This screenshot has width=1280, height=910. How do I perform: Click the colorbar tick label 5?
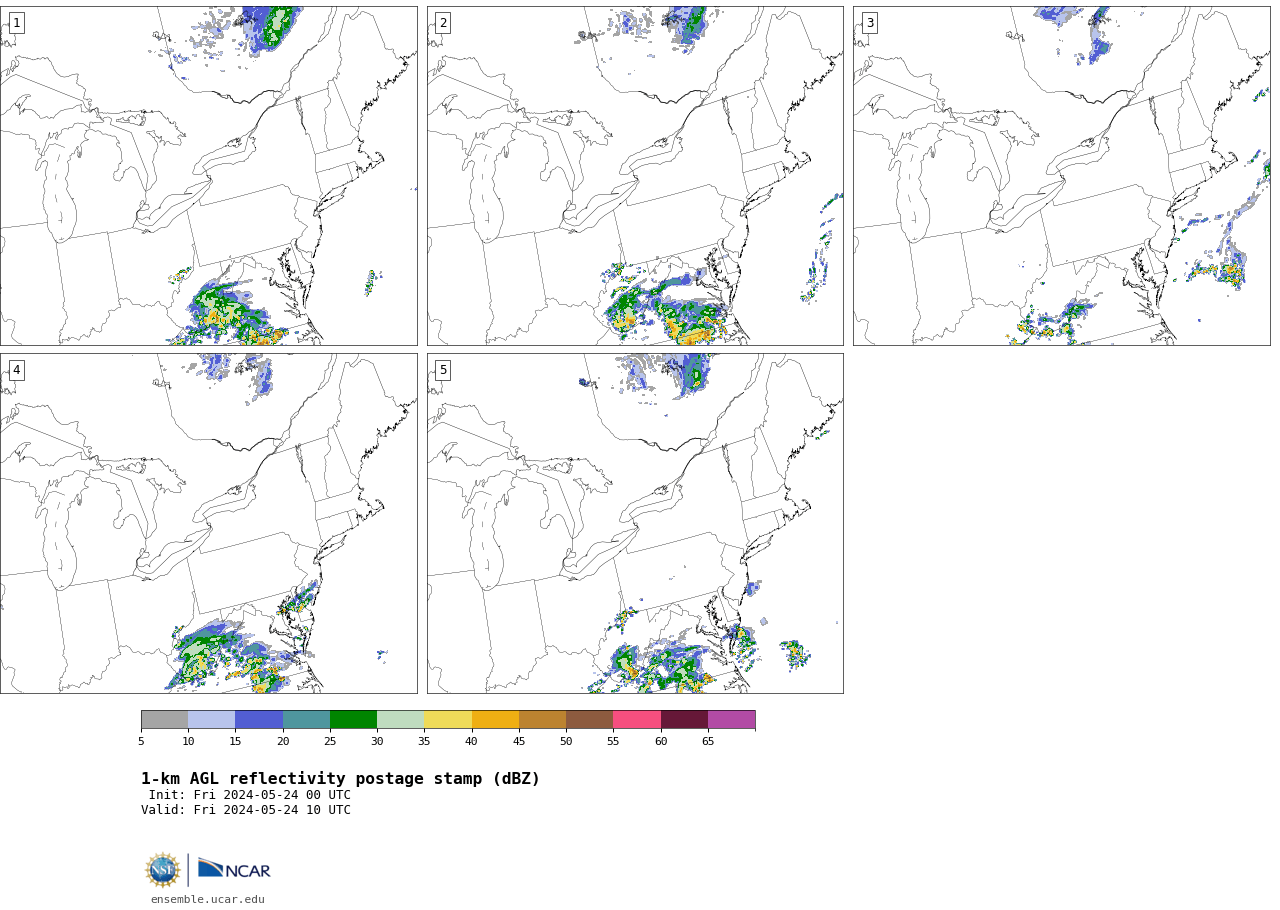(141, 741)
